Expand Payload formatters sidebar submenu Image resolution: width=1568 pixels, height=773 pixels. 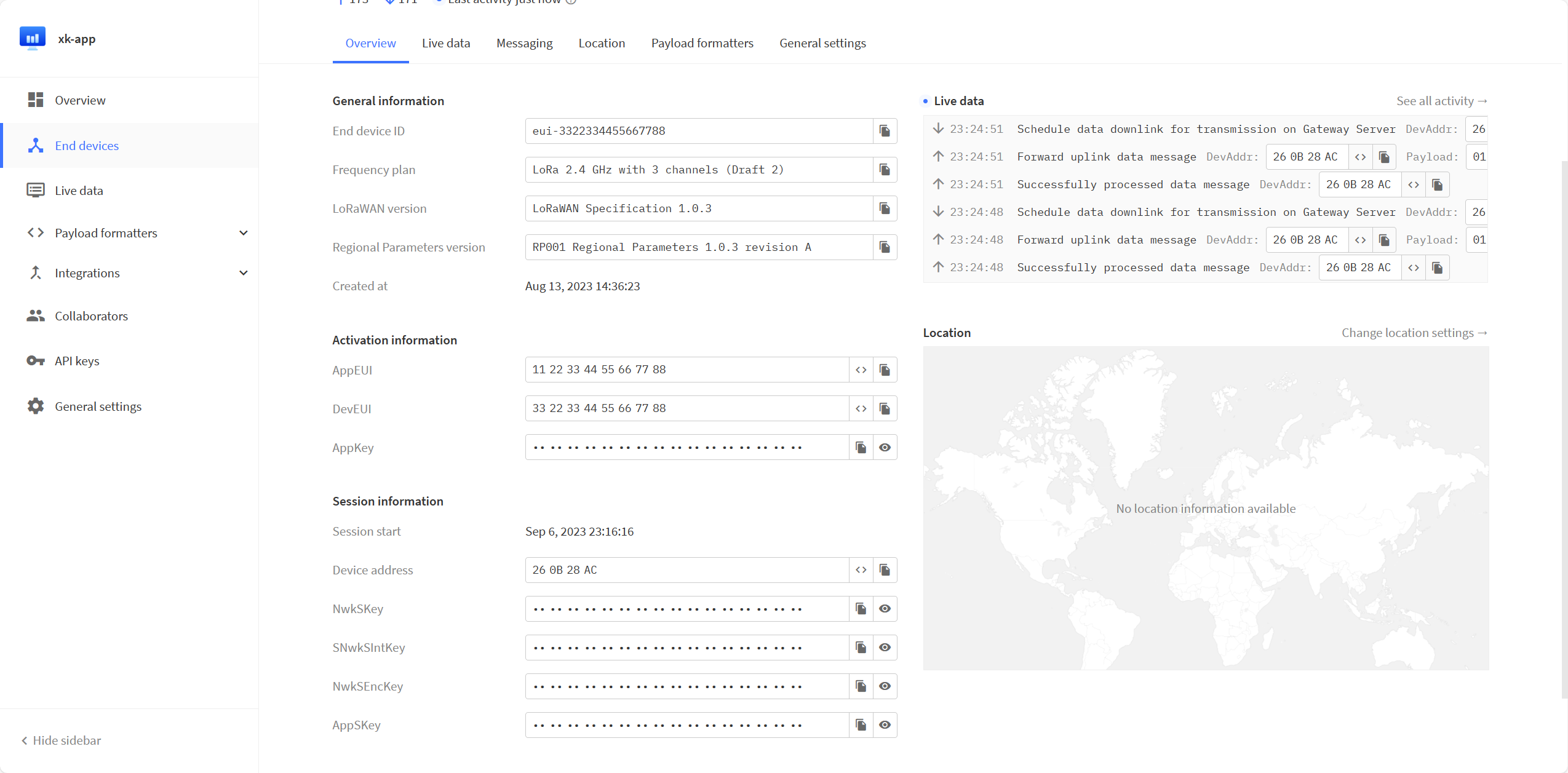(x=244, y=233)
